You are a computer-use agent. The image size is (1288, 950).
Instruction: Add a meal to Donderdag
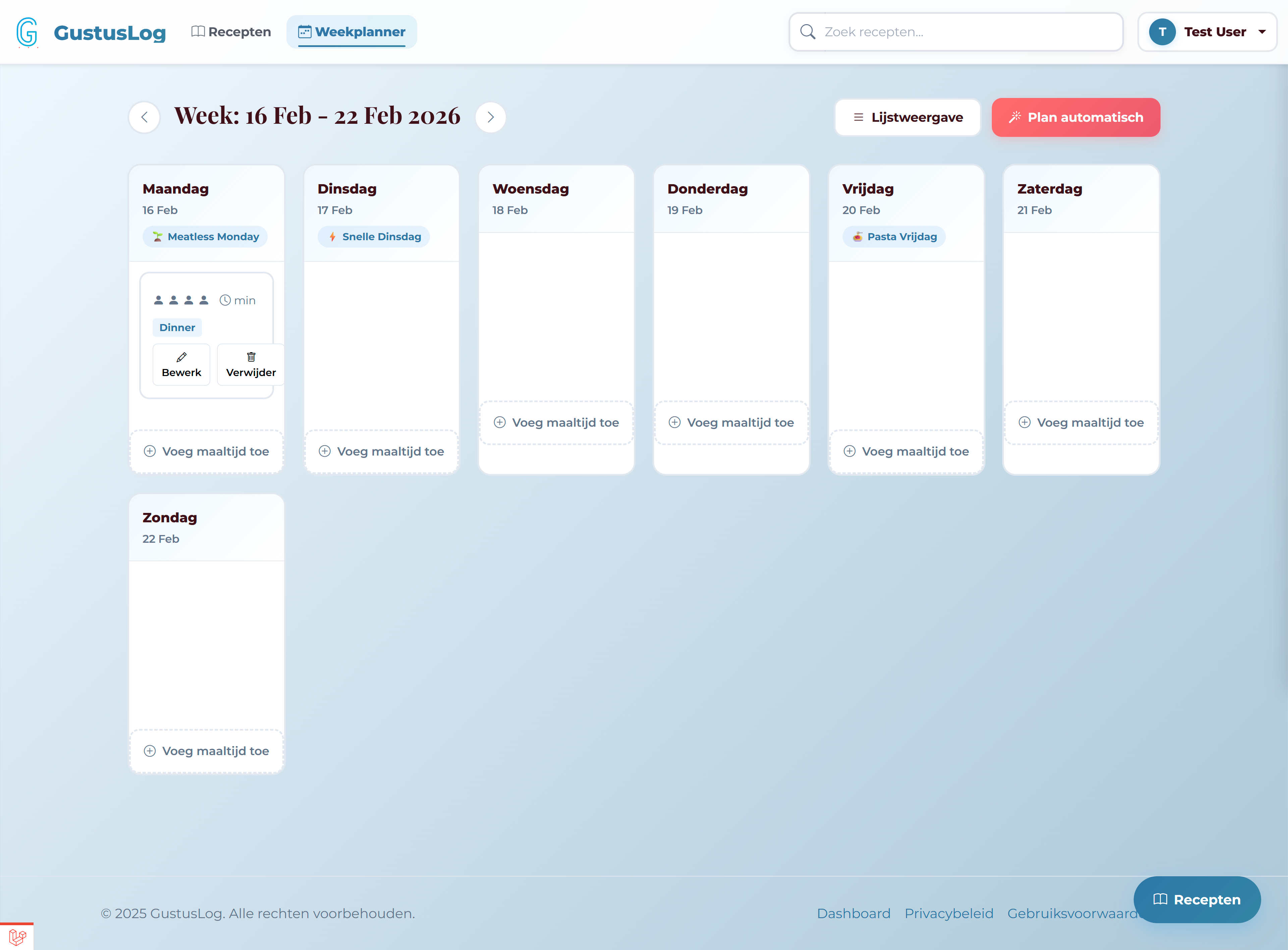732,423
